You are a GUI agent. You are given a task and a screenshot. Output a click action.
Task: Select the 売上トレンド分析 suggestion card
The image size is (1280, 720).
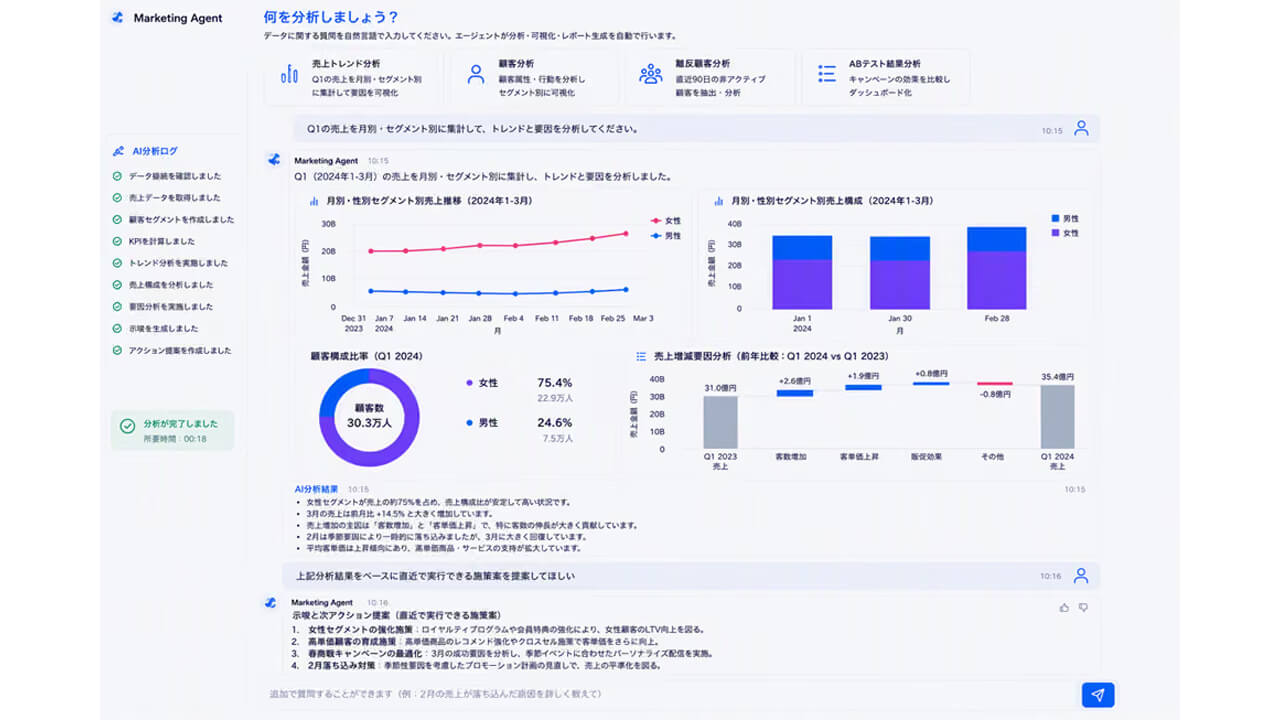click(x=353, y=77)
